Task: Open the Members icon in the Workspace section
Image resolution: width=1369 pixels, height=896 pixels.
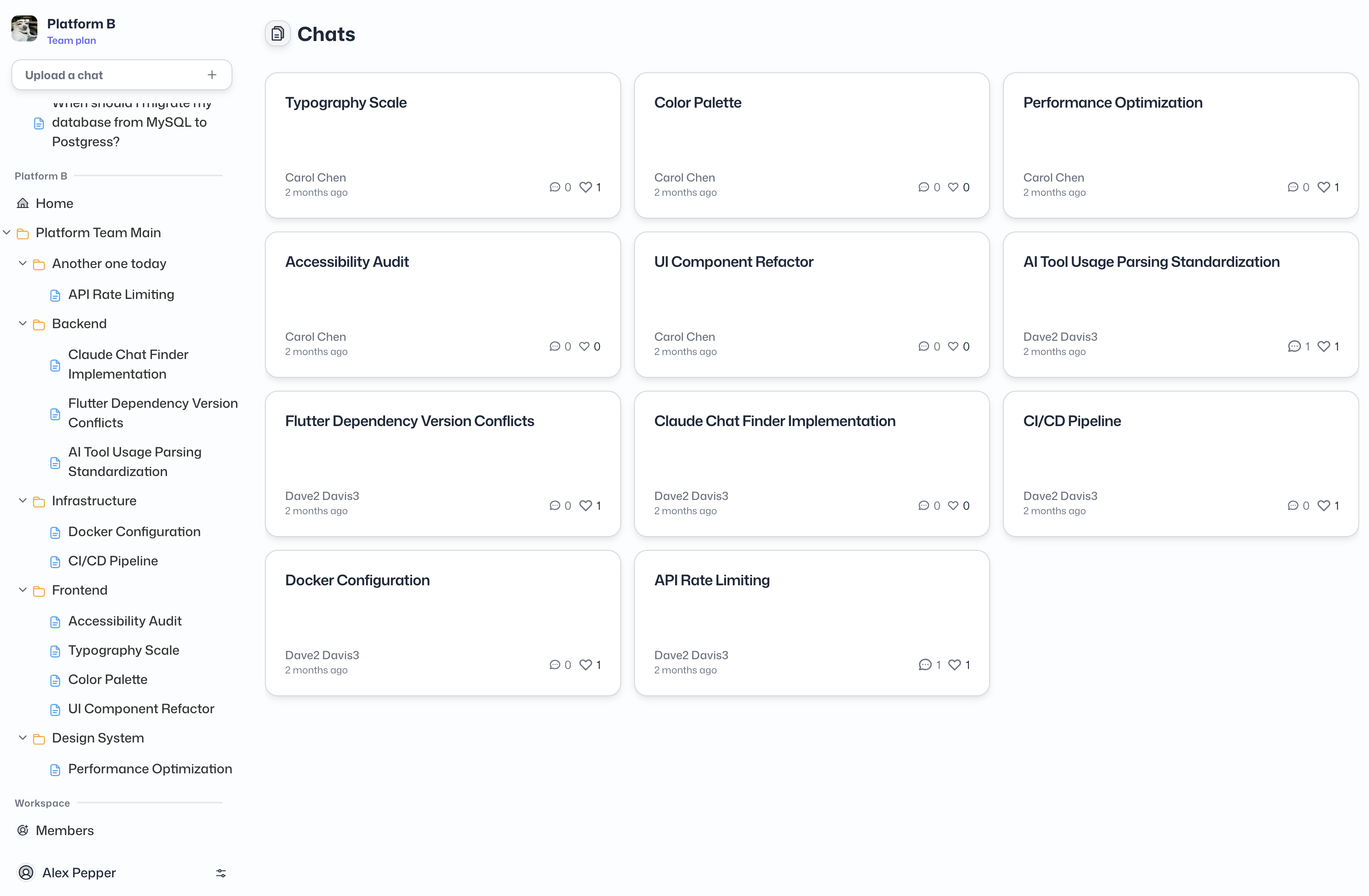Action: click(x=23, y=831)
